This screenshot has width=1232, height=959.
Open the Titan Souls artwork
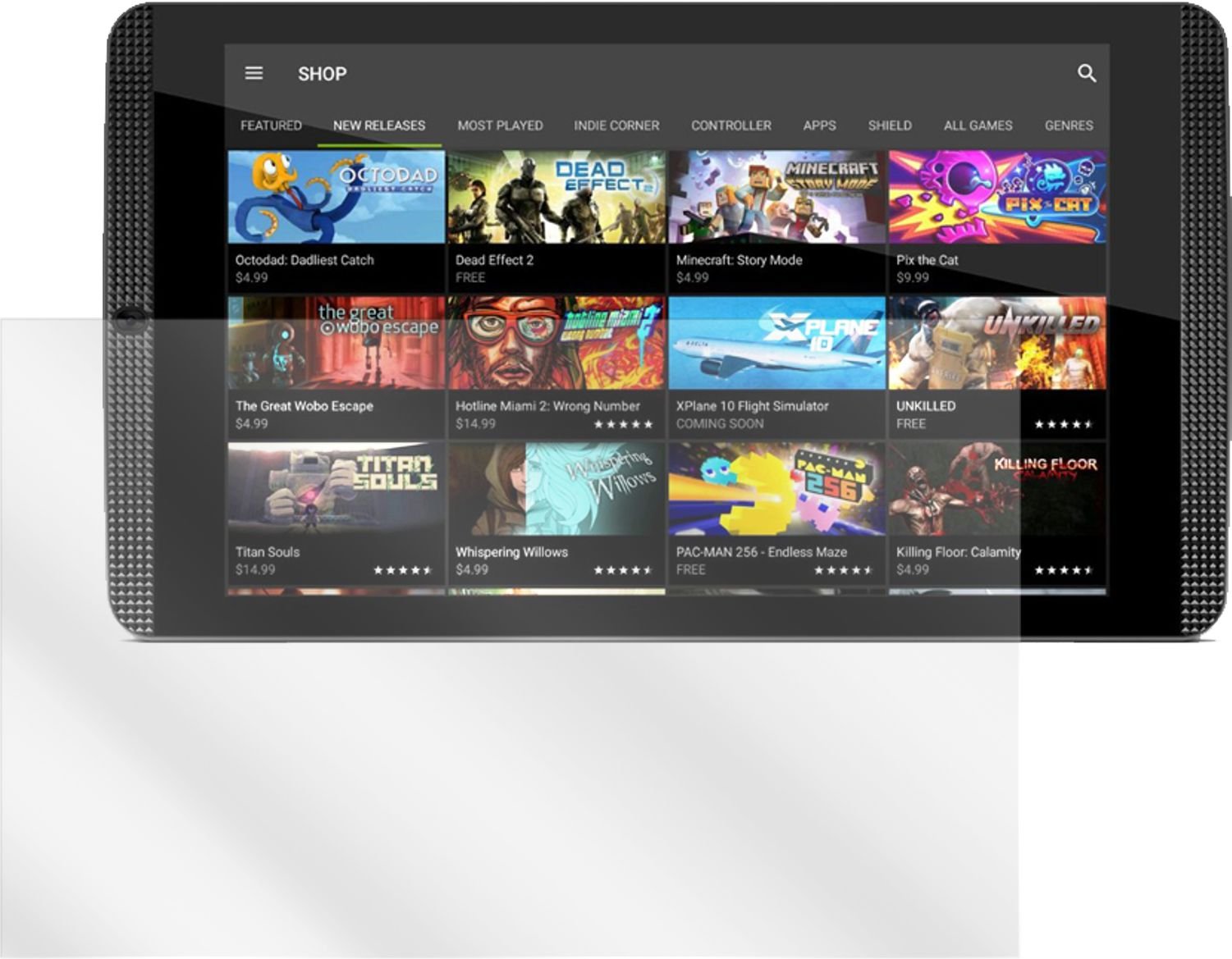pyautogui.click(x=337, y=489)
